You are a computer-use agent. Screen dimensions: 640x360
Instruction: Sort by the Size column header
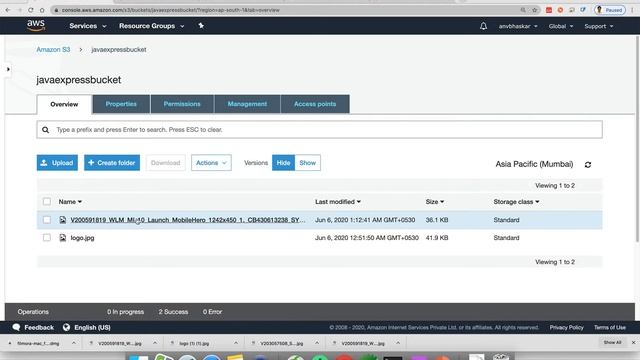[x=434, y=202]
